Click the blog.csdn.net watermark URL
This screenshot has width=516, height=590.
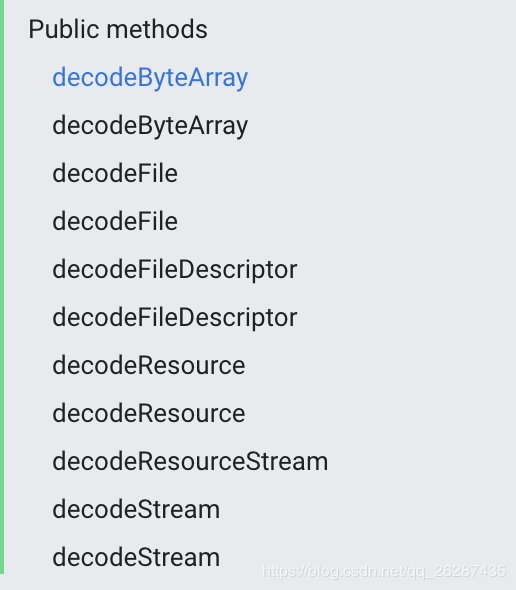384,572
